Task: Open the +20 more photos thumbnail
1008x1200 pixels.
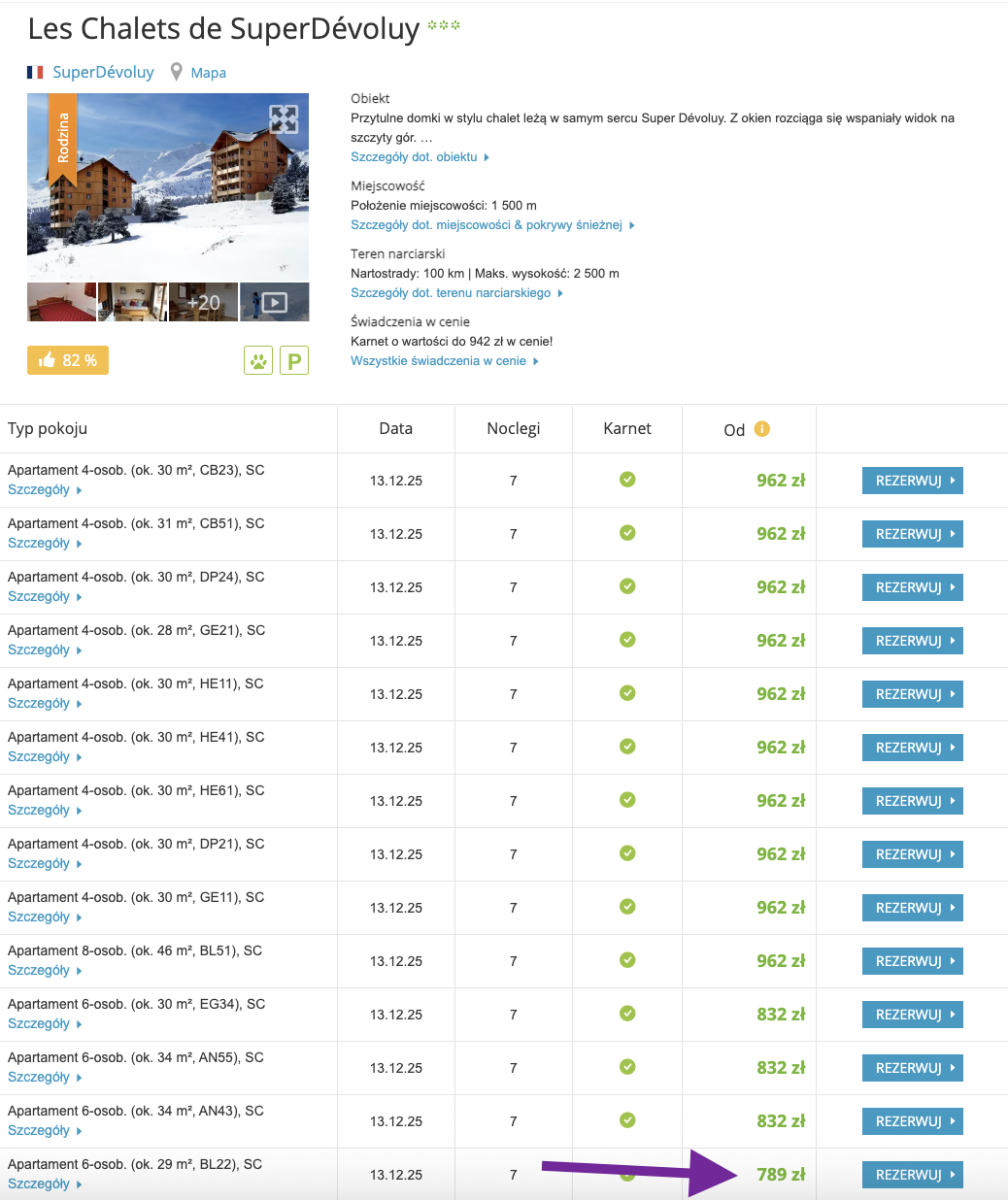Action: coord(203,302)
